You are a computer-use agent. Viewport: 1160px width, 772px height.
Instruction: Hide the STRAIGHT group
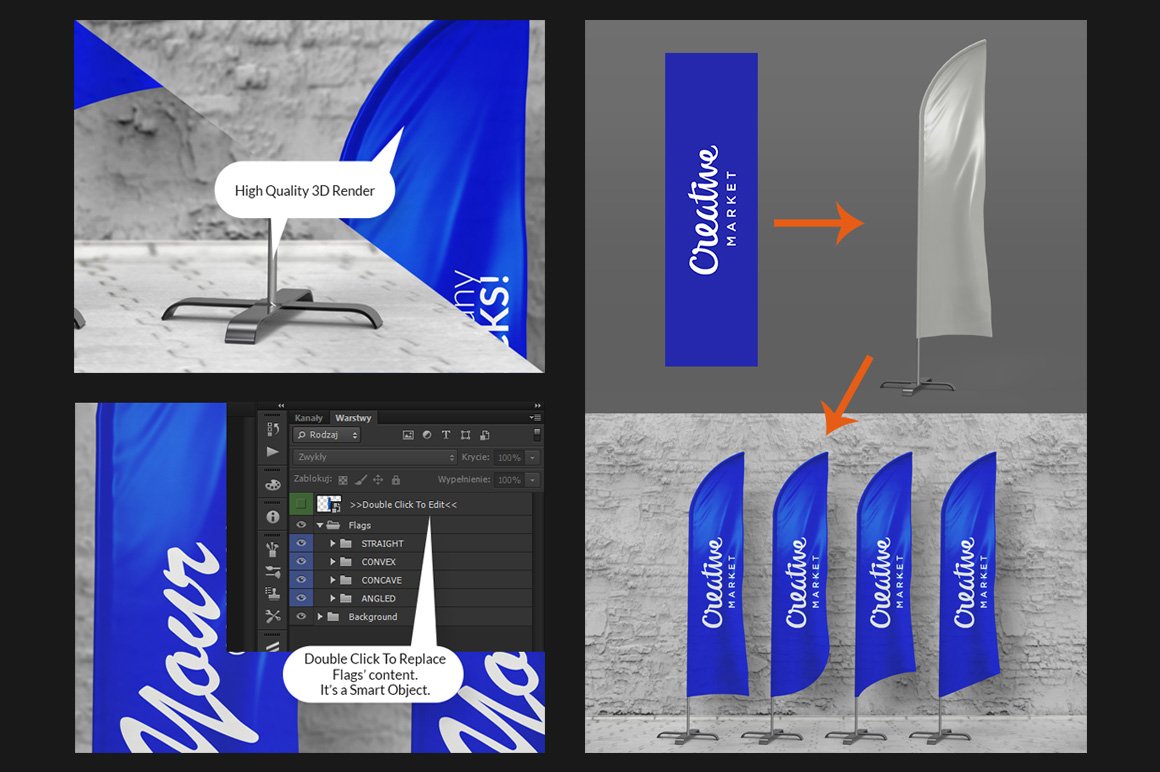301,543
